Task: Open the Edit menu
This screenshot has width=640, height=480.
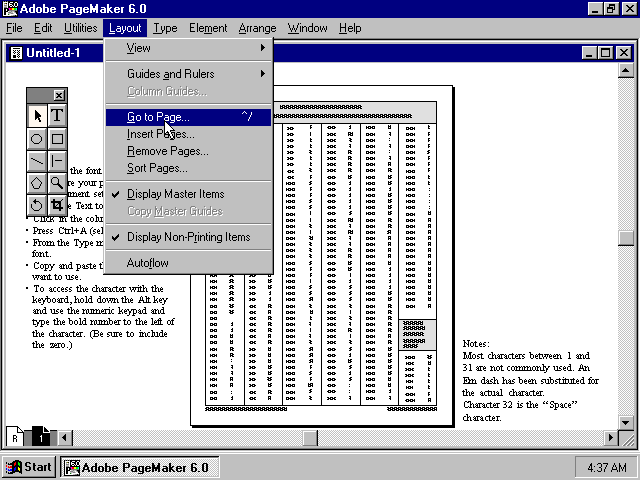Action: tap(43, 28)
